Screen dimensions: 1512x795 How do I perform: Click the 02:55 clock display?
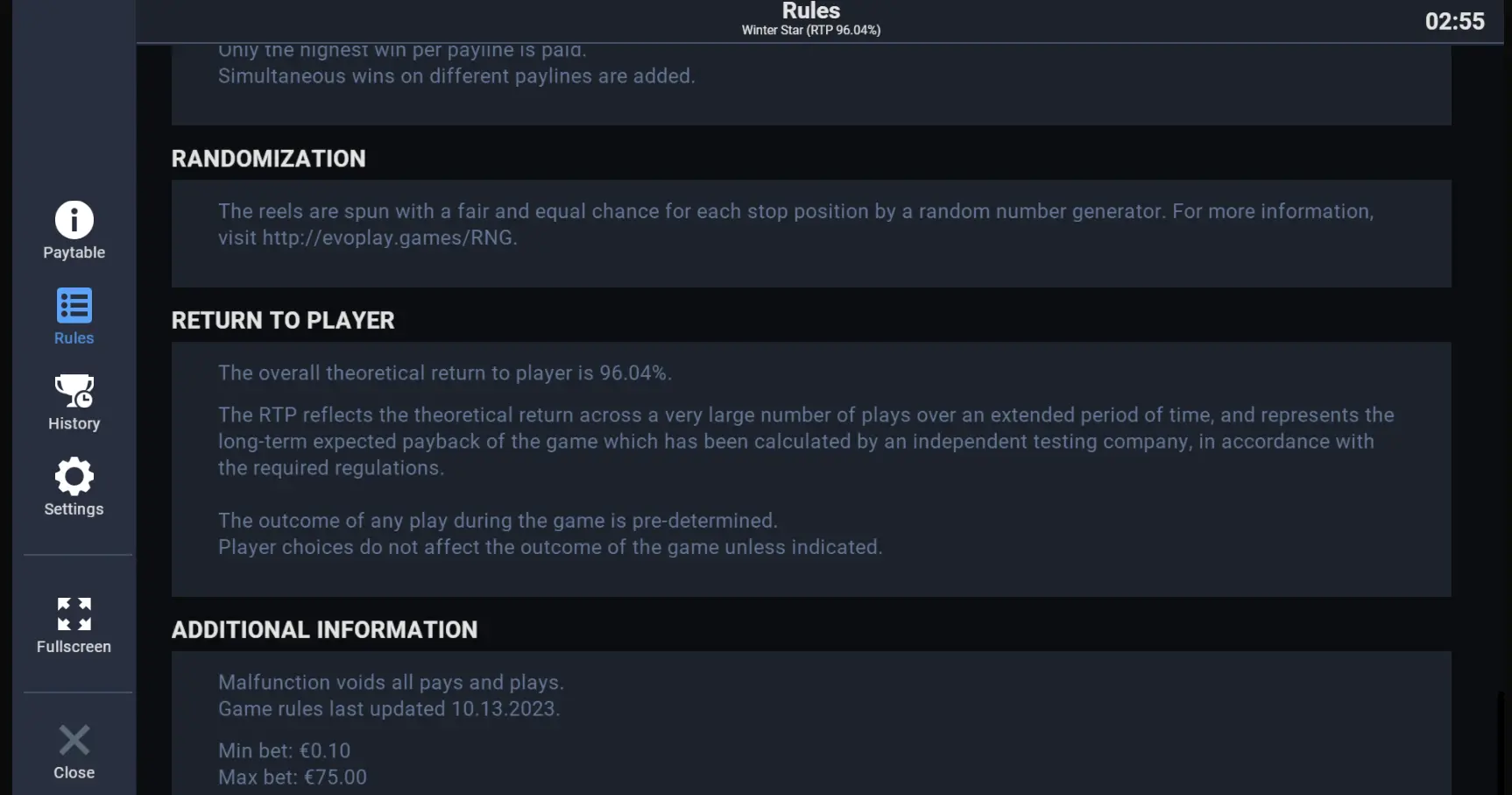click(x=1455, y=21)
